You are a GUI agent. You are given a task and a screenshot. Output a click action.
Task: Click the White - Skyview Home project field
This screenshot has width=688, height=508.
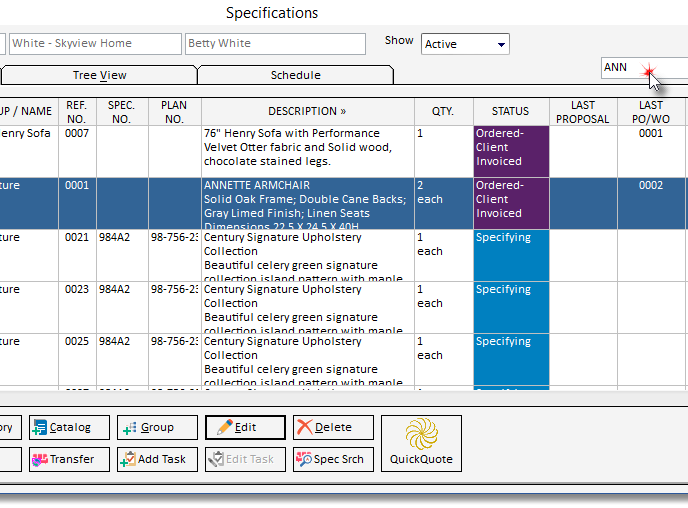click(95, 44)
